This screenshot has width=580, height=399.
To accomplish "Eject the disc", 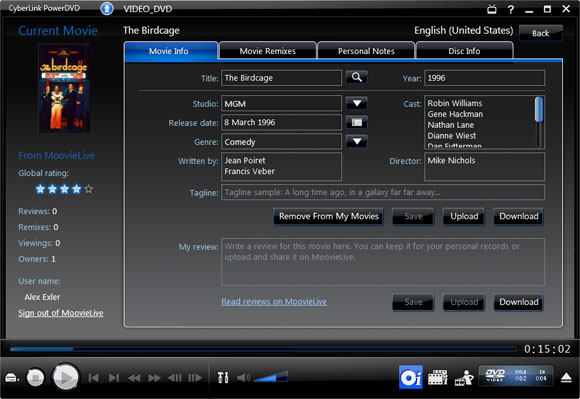I will tap(566, 378).
